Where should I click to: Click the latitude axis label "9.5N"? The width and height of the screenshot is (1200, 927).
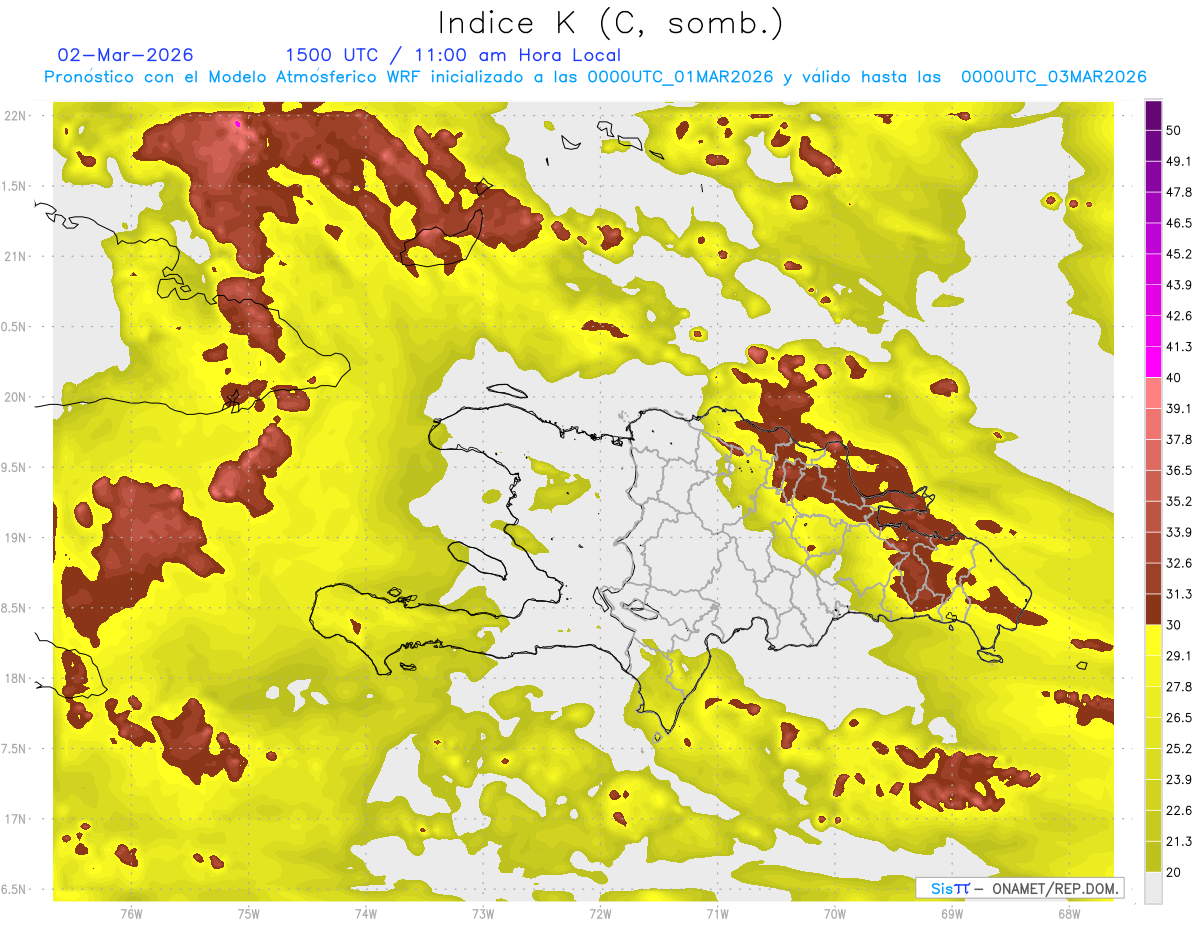tap(15, 467)
